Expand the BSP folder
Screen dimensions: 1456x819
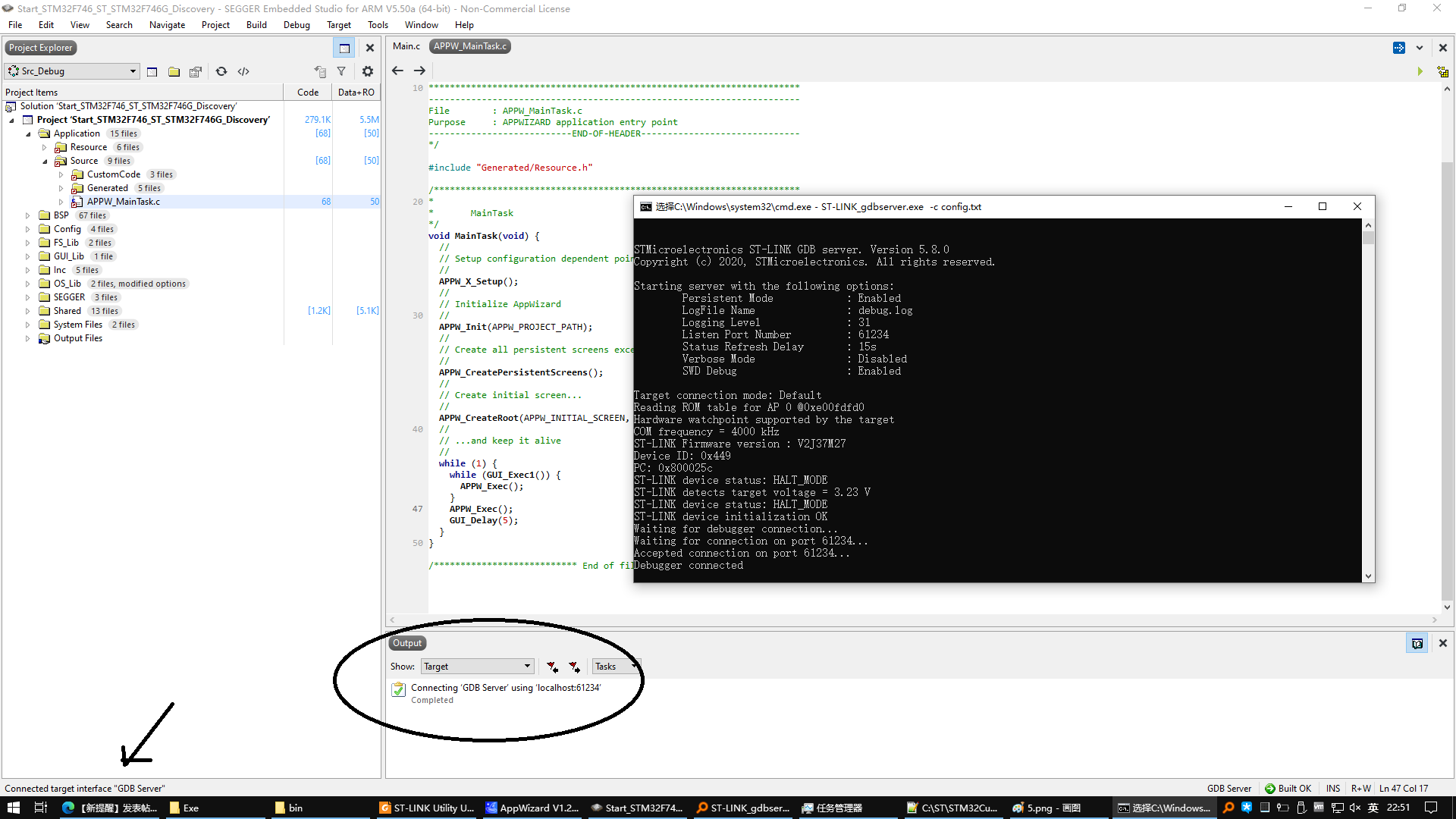(x=28, y=215)
